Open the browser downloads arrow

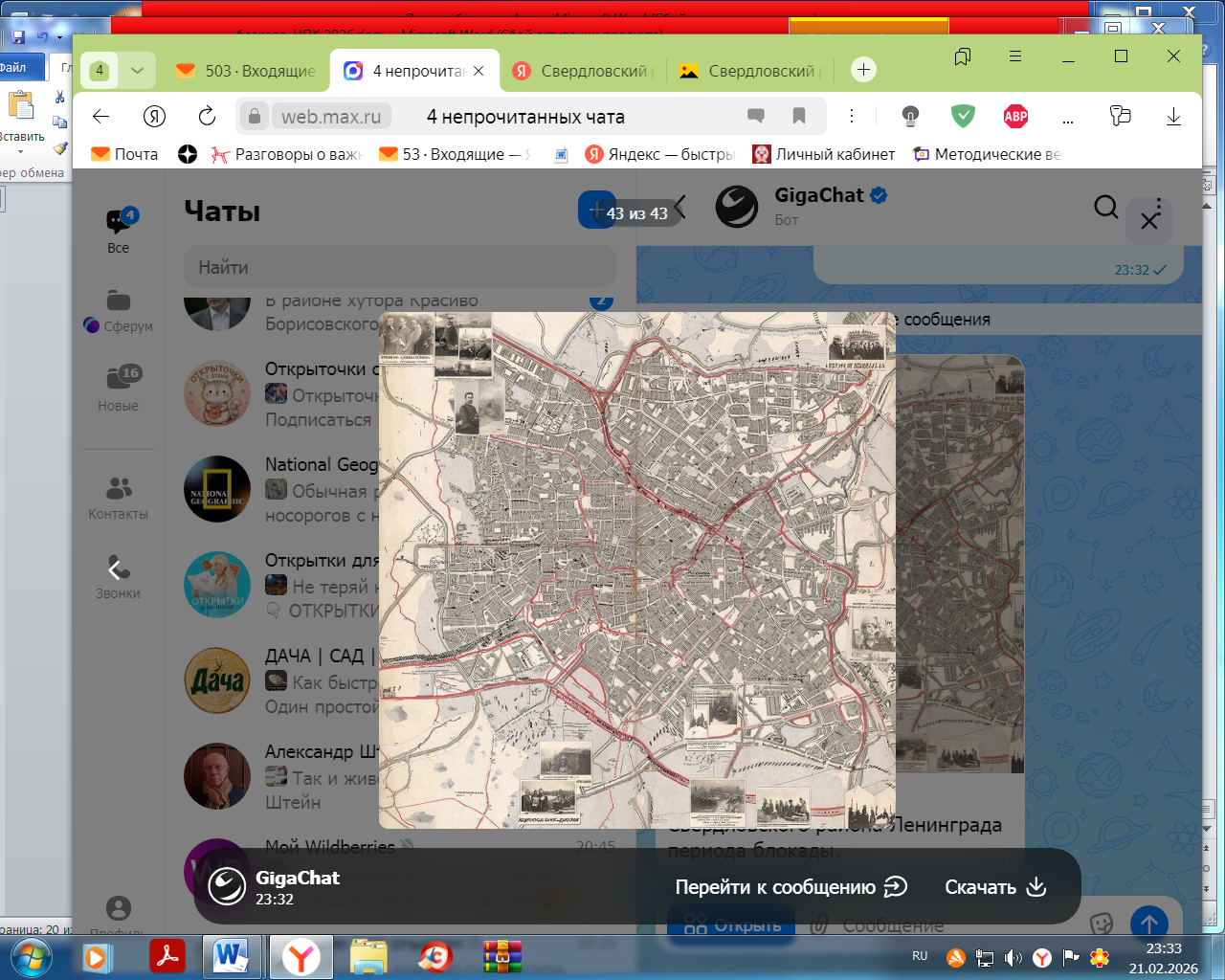[x=1173, y=117]
